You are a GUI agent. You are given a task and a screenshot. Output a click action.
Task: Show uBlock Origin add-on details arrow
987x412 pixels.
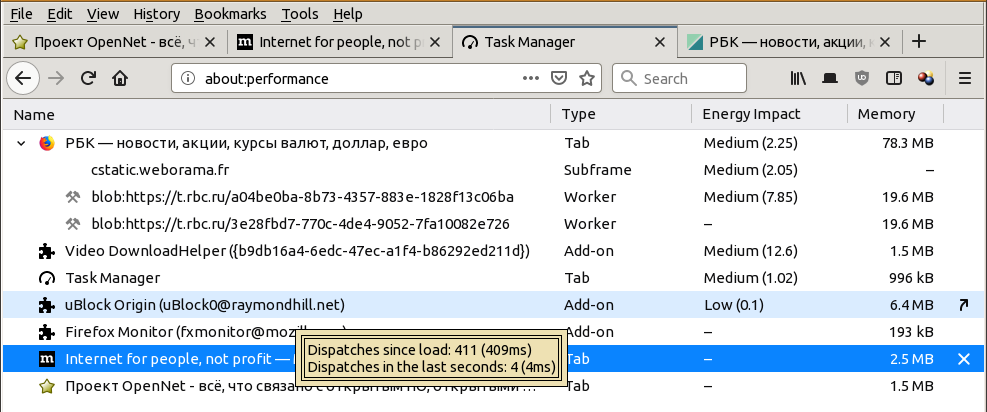tap(964, 305)
